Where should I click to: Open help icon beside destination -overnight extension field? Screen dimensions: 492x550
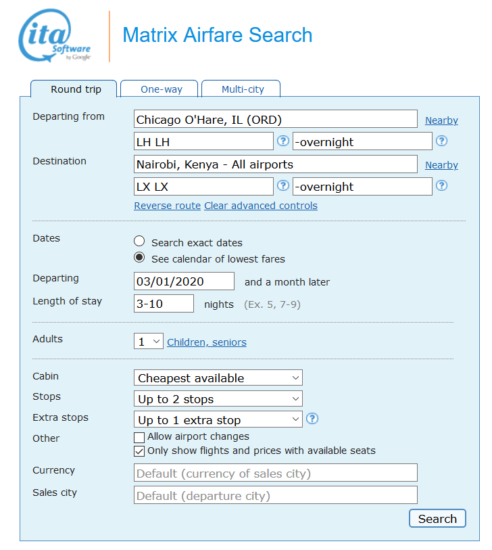coord(442,186)
